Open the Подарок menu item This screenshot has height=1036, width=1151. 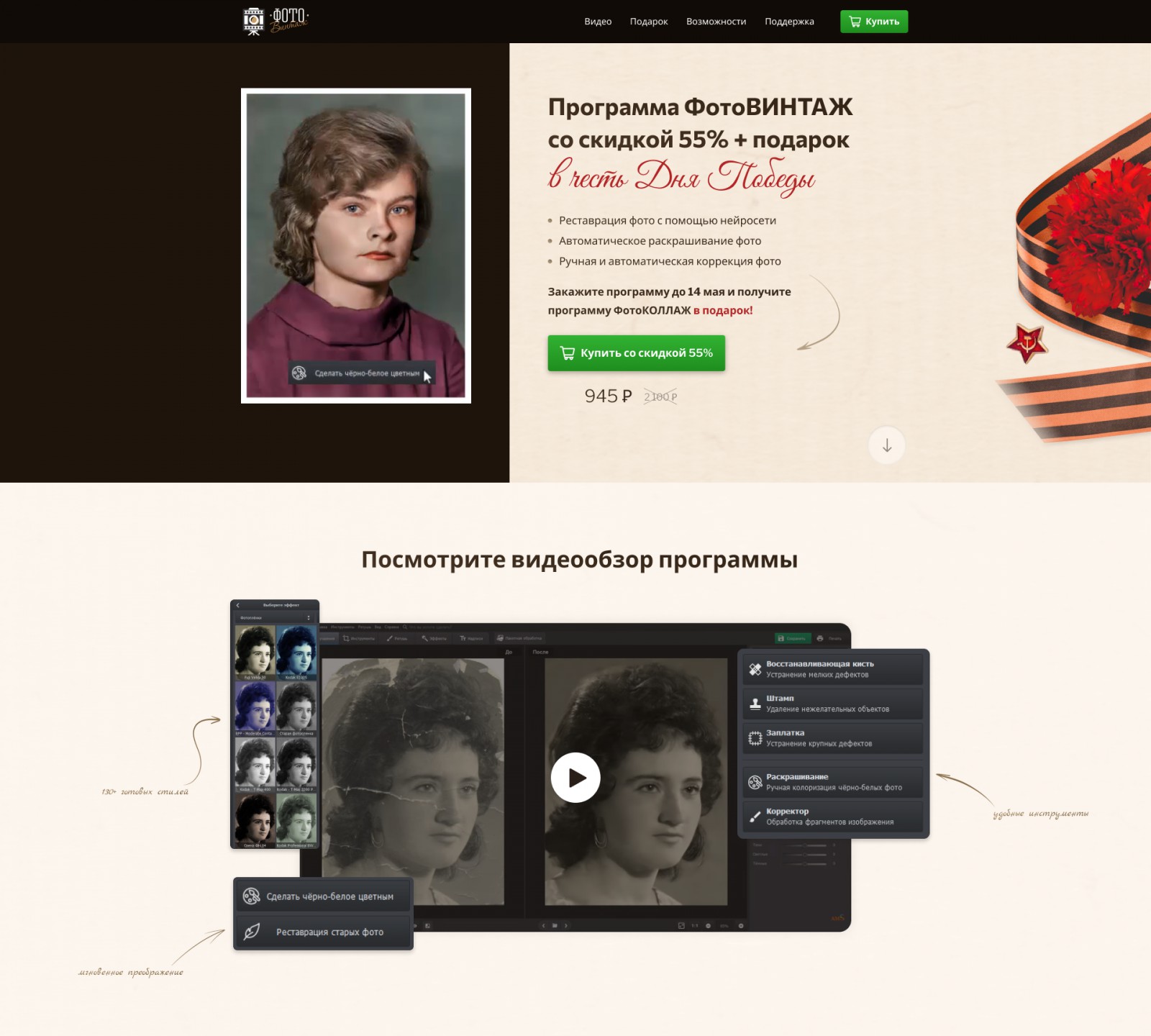[x=649, y=22]
